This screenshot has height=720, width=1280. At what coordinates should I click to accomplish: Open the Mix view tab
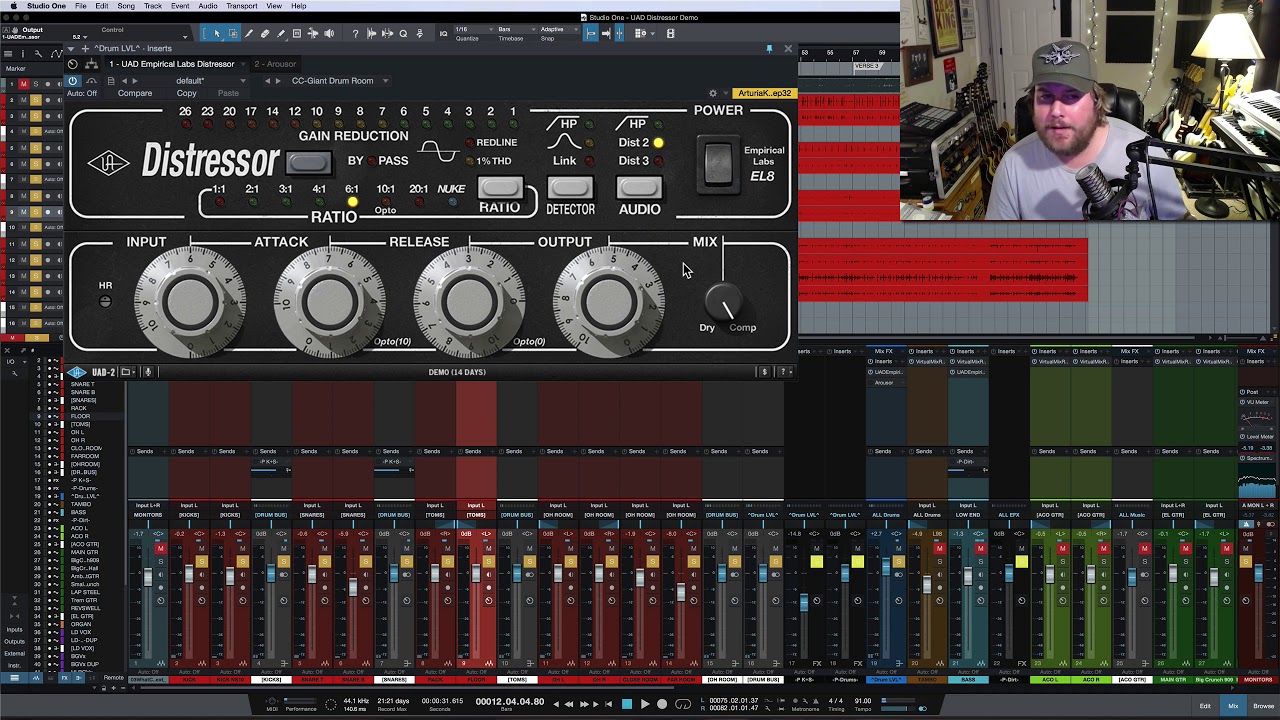coord(1233,706)
